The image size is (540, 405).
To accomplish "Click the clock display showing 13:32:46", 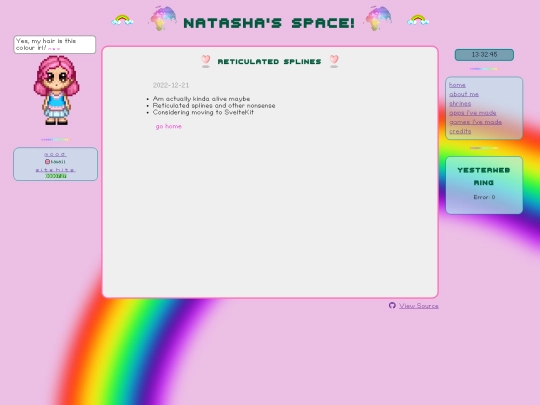I will point(484,55).
